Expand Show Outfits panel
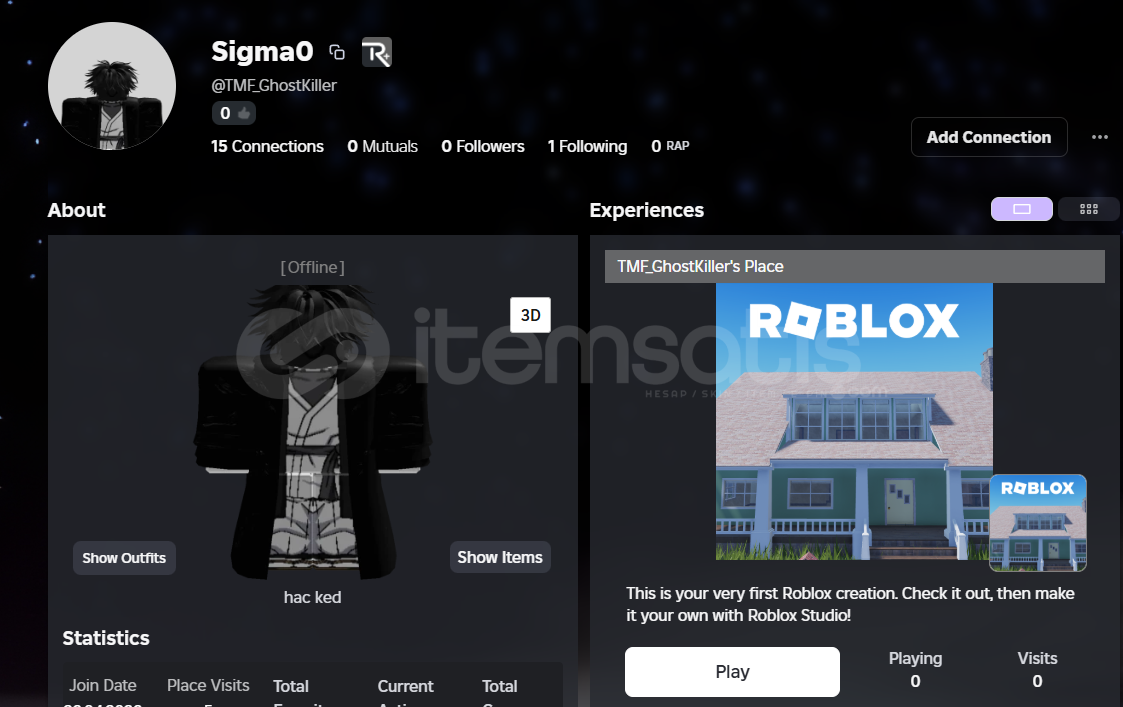Screen dimensions: 1123x707 [x=124, y=558]
